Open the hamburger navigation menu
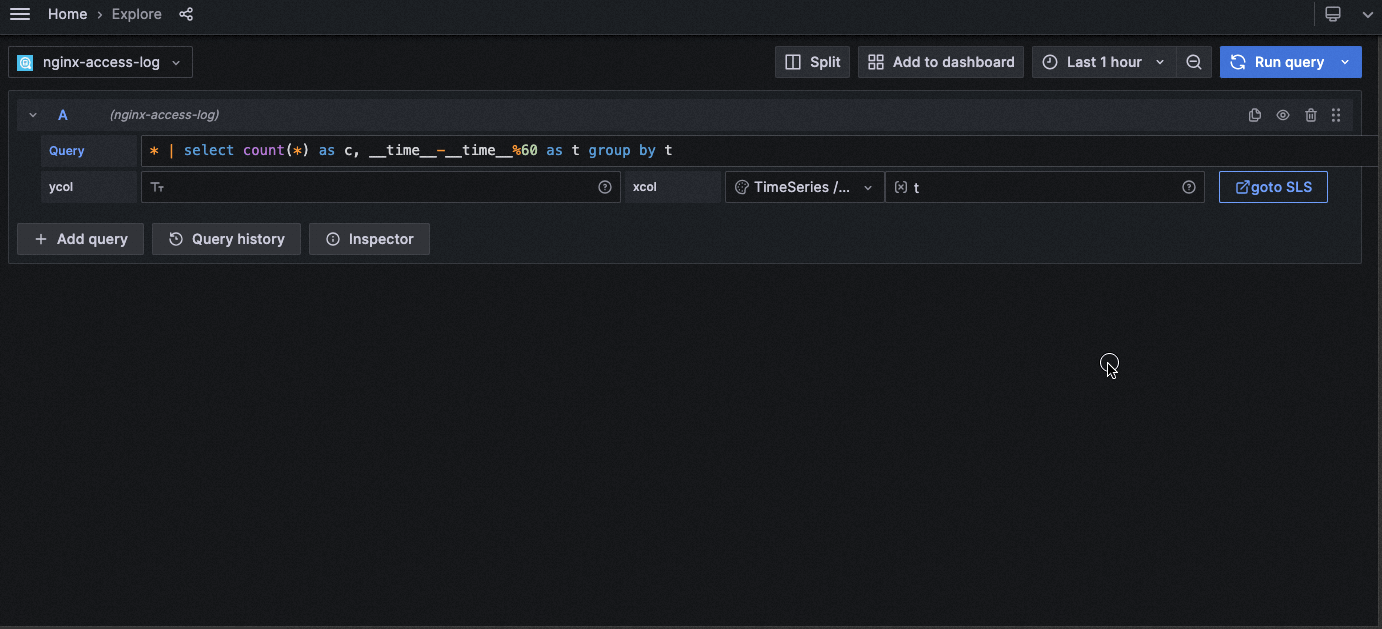1382x629 pixels. [x=19, y=14]
